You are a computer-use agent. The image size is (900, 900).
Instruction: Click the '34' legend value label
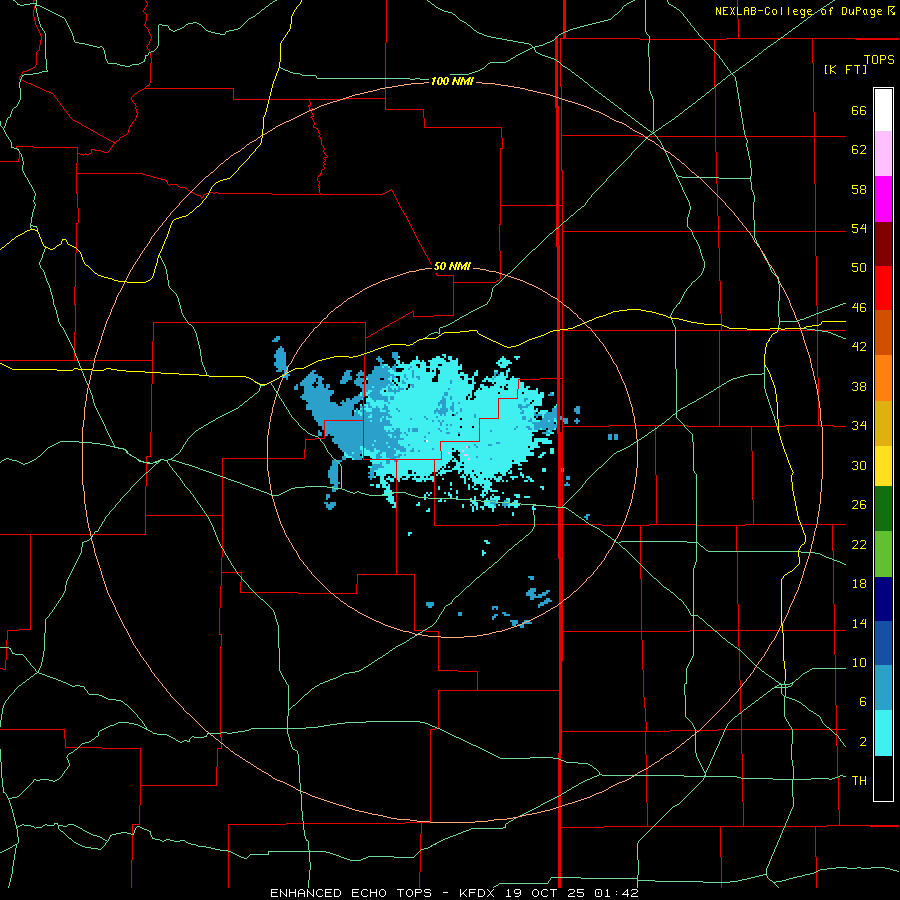point(859,425)
